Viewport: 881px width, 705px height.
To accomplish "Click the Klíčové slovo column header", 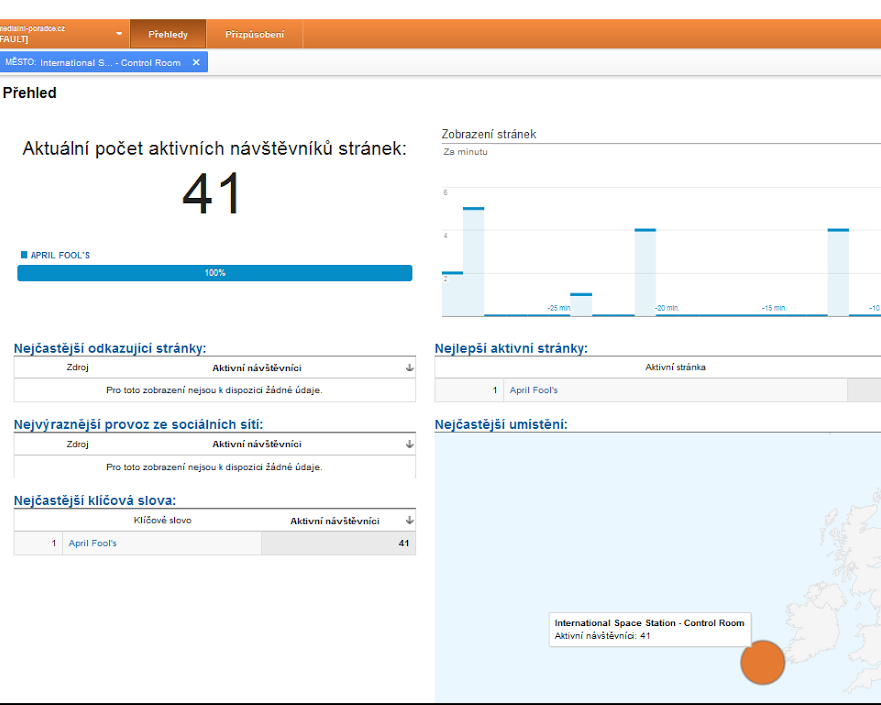I will pyautogui.click(x=162, y=520).
